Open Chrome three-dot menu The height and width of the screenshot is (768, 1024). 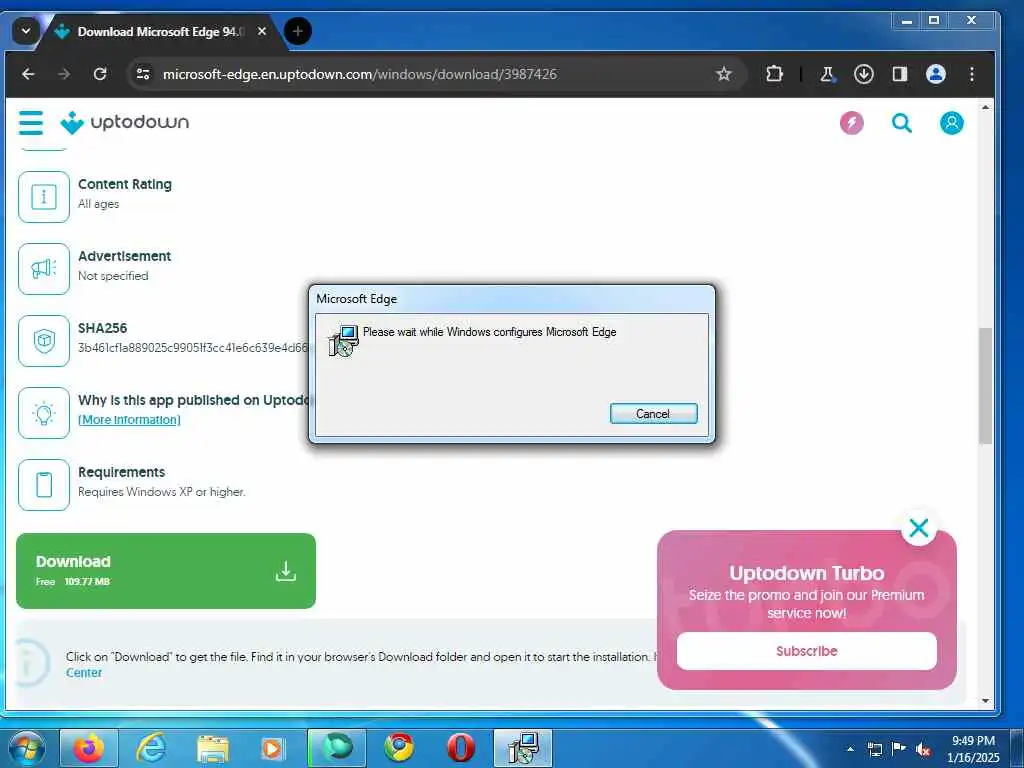(x=972, y=74)
